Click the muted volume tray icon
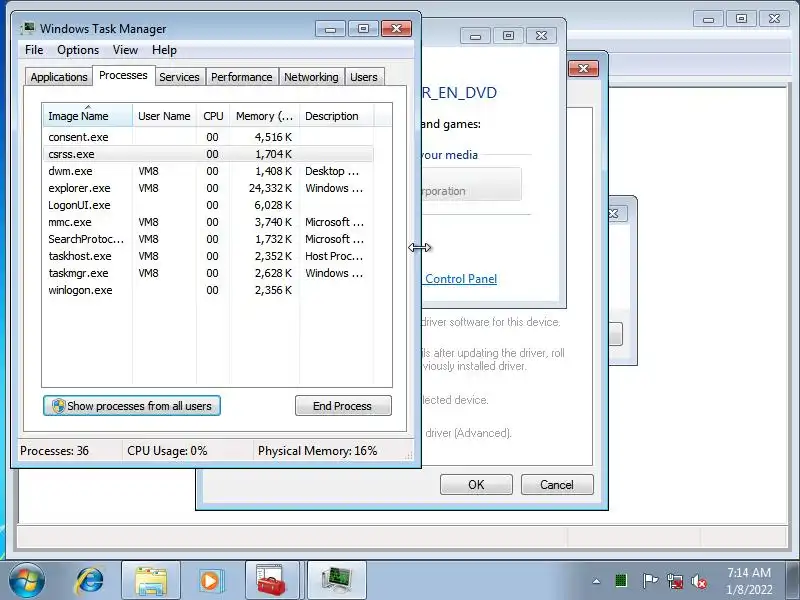 (x=699, y=581)
